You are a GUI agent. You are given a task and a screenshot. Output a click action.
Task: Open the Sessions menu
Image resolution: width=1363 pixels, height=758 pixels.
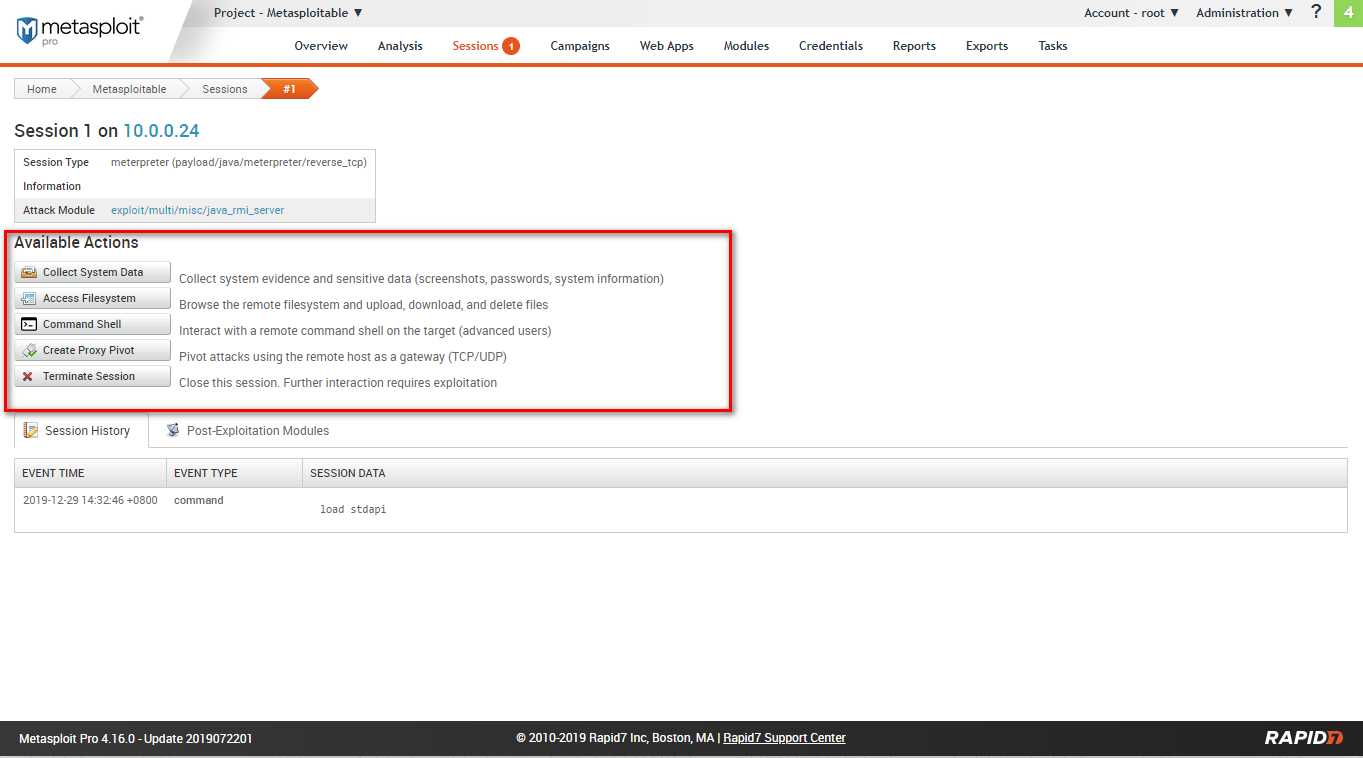point(475,46)
